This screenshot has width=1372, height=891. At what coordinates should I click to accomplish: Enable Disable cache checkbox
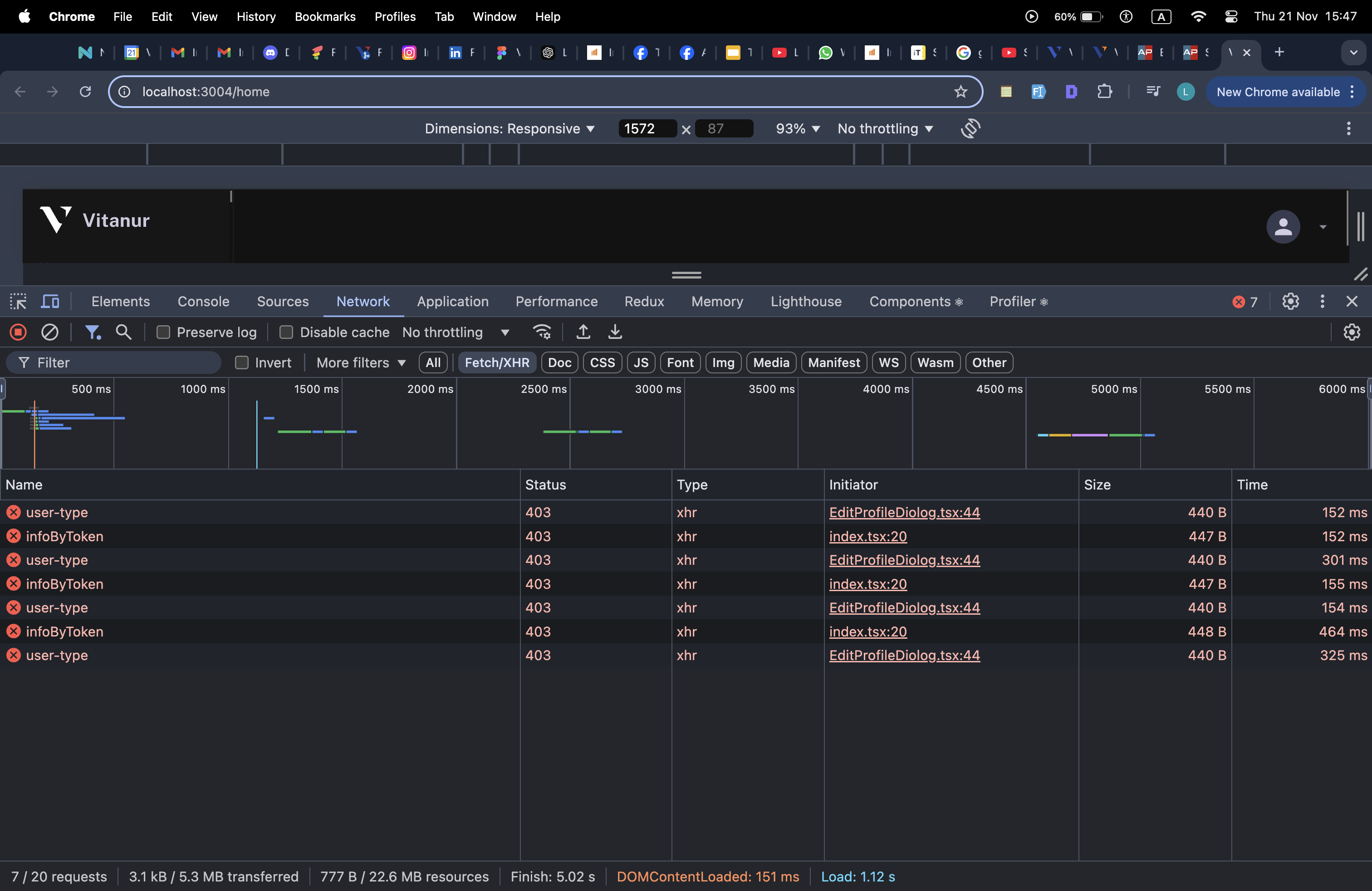coord(286,333)
